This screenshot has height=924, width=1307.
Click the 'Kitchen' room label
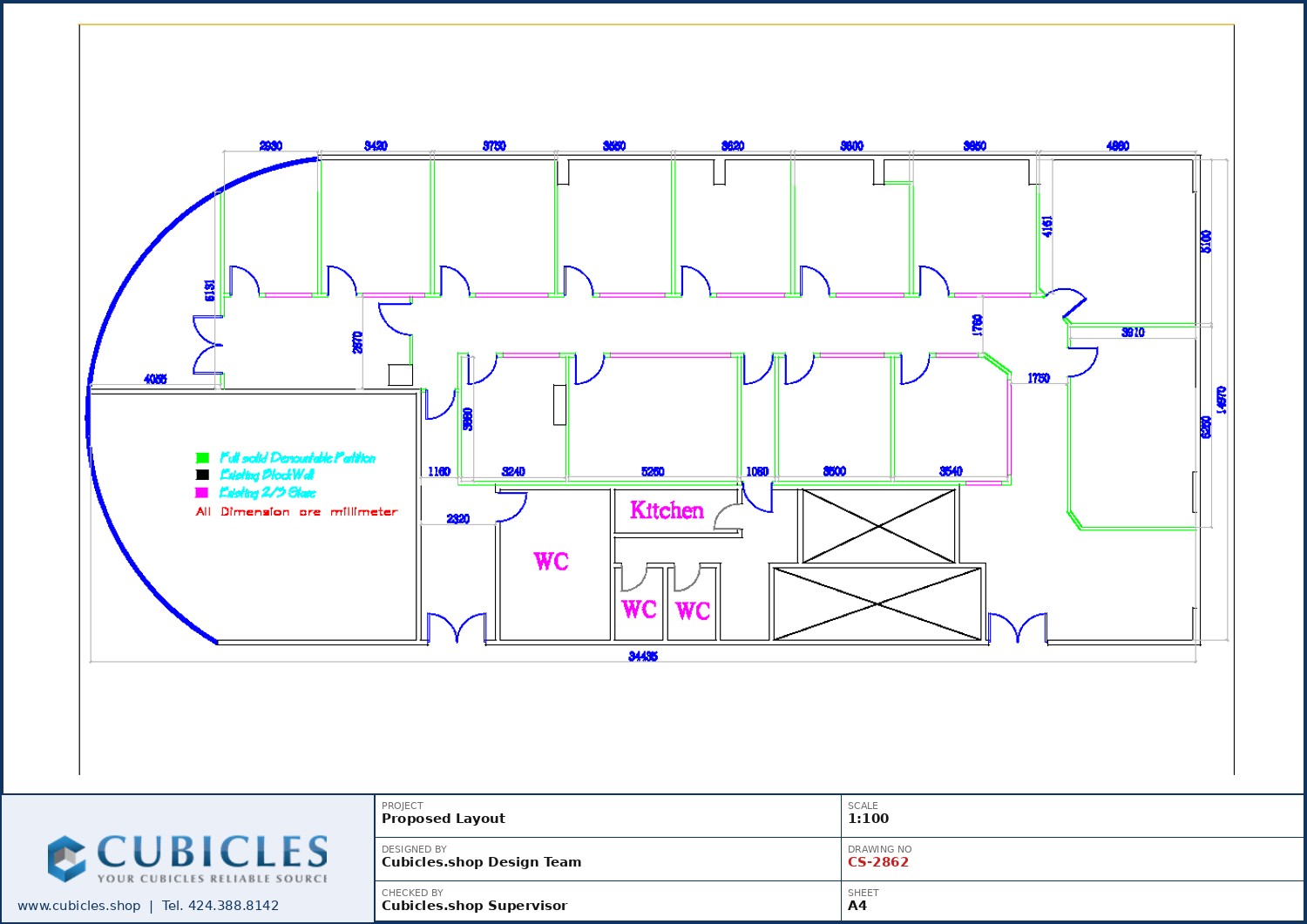click(667, 510)
